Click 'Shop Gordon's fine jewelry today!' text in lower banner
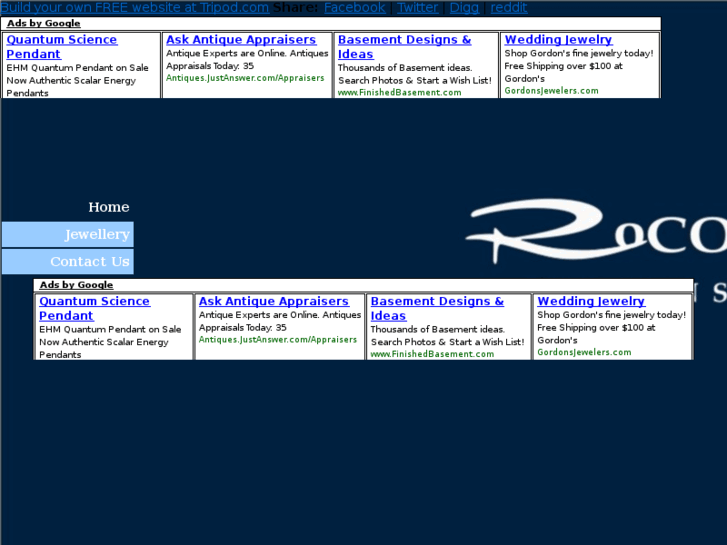Image resolution: width=727 pixels, height=545 pixels. [x=612, y=315]
